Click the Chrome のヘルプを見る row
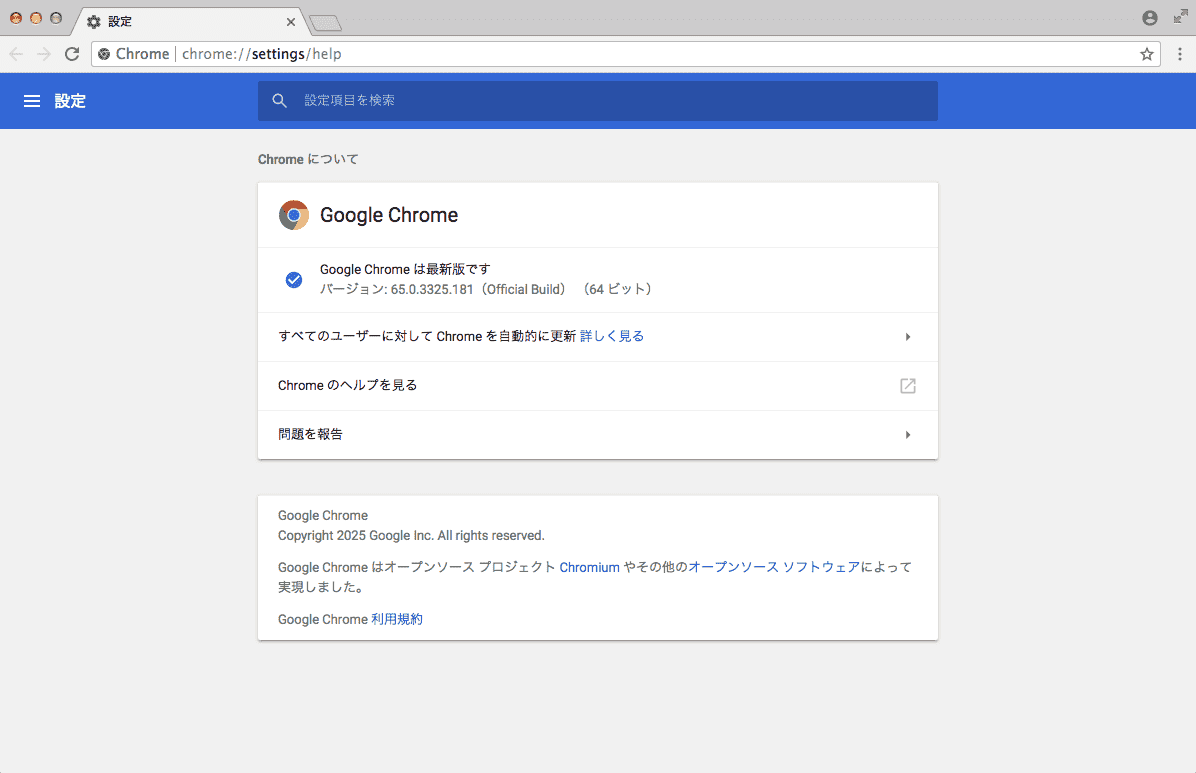The width and height of the screenshot is (1196, 773). point(598,386)
